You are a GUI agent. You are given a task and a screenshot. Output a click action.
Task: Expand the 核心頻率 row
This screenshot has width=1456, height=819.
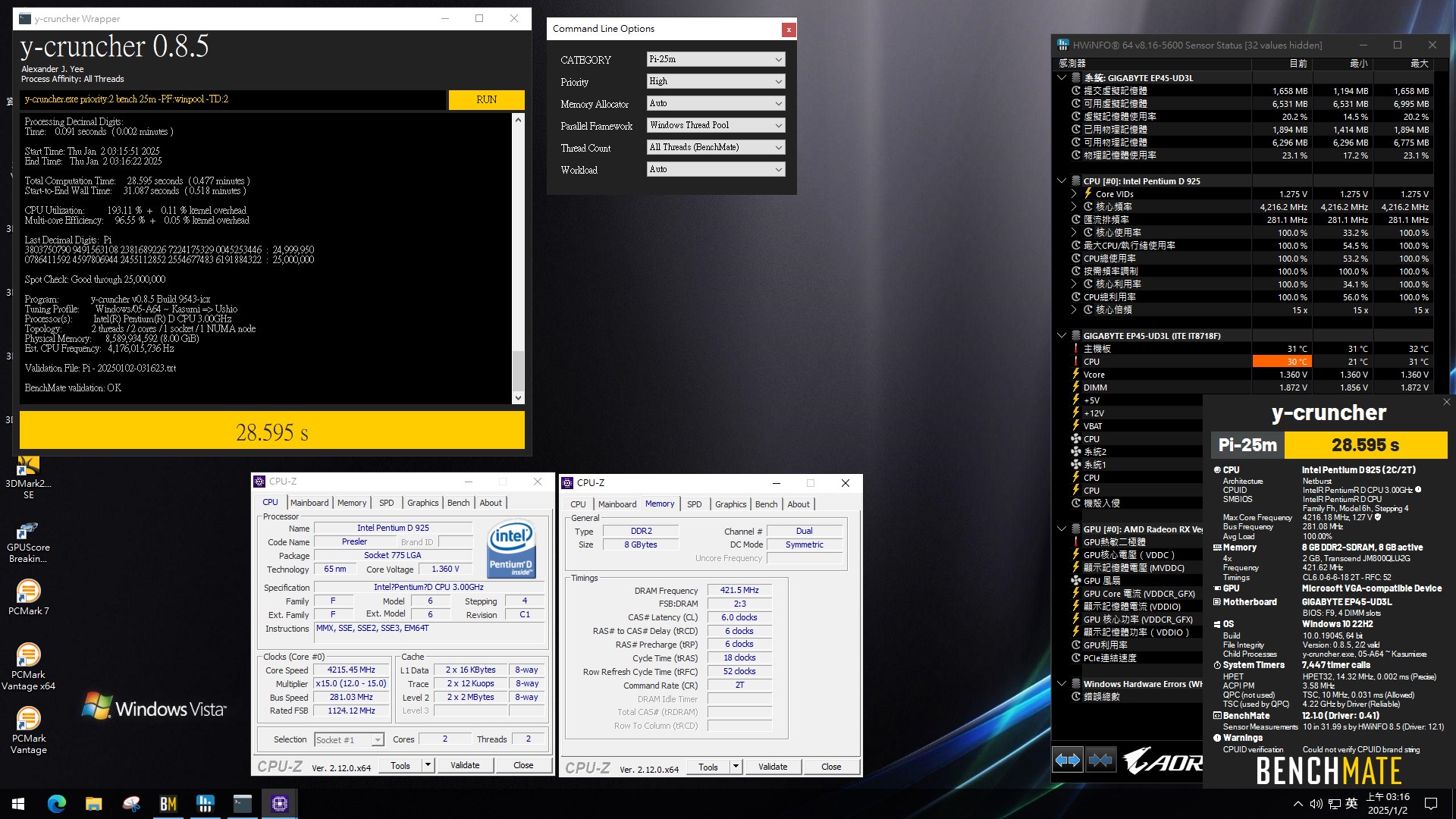1073,206
